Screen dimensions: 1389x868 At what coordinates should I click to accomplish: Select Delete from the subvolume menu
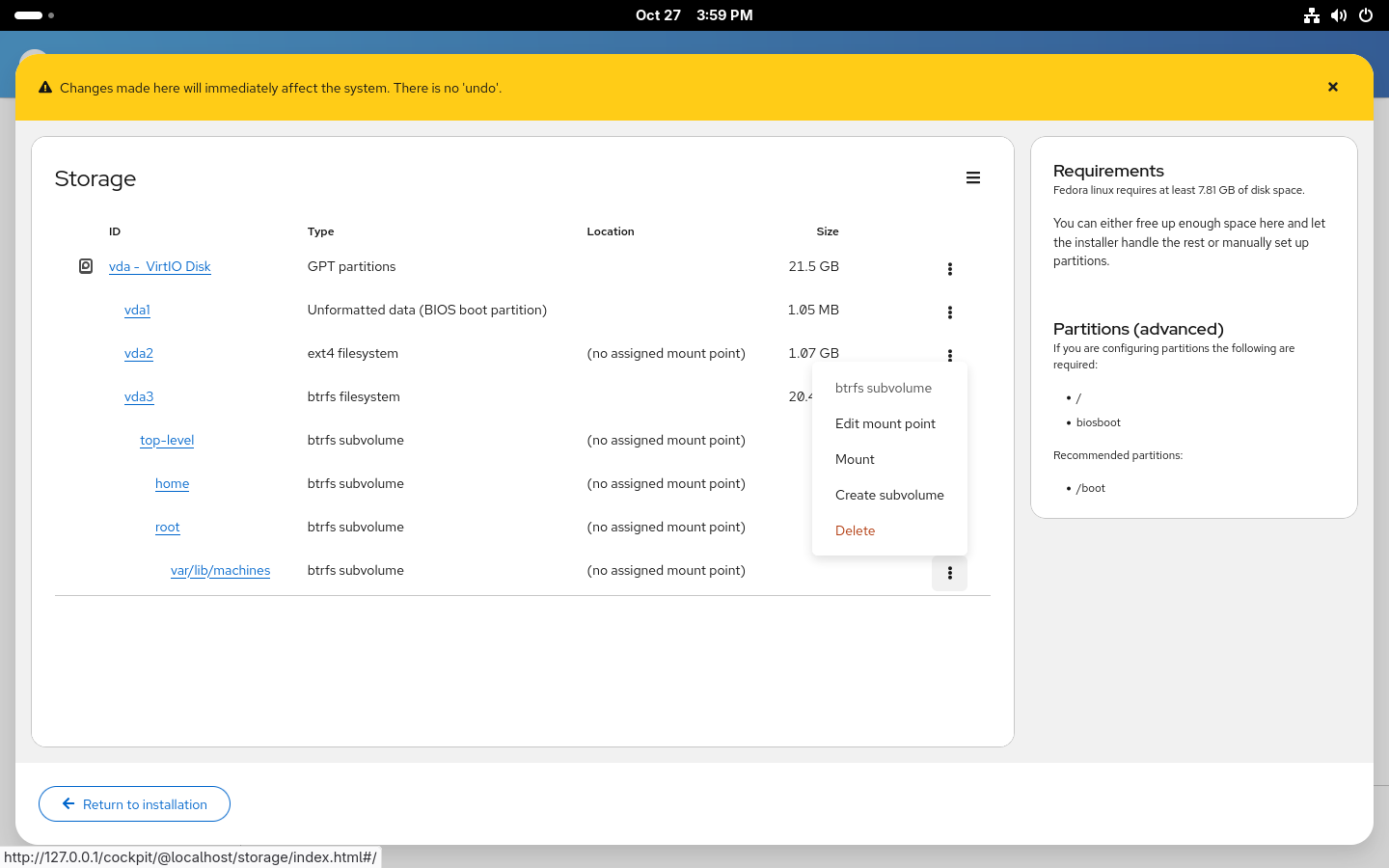coord(889,530)
